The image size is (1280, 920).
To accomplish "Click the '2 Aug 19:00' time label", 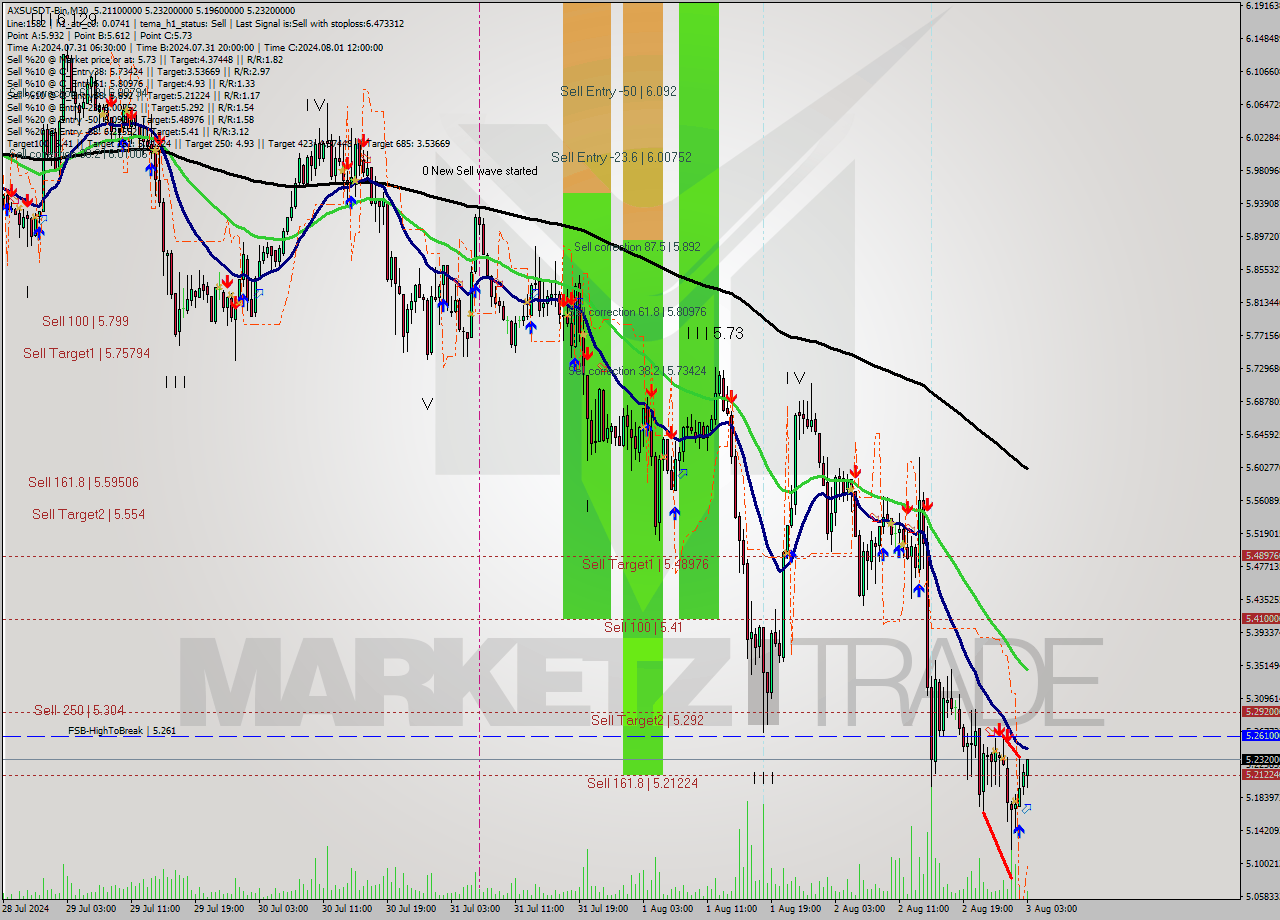I will pos(987,909).
